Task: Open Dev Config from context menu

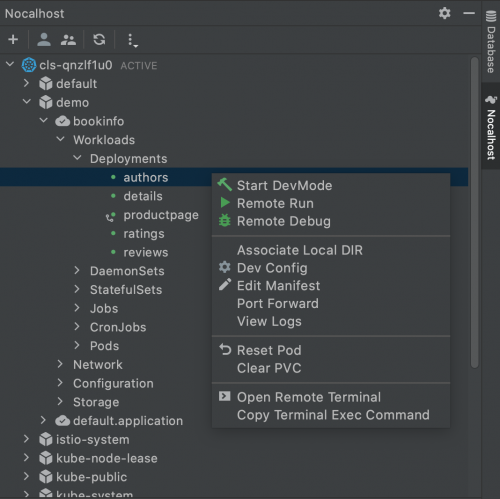Action: pyautogui.click(x=331, y=268)
